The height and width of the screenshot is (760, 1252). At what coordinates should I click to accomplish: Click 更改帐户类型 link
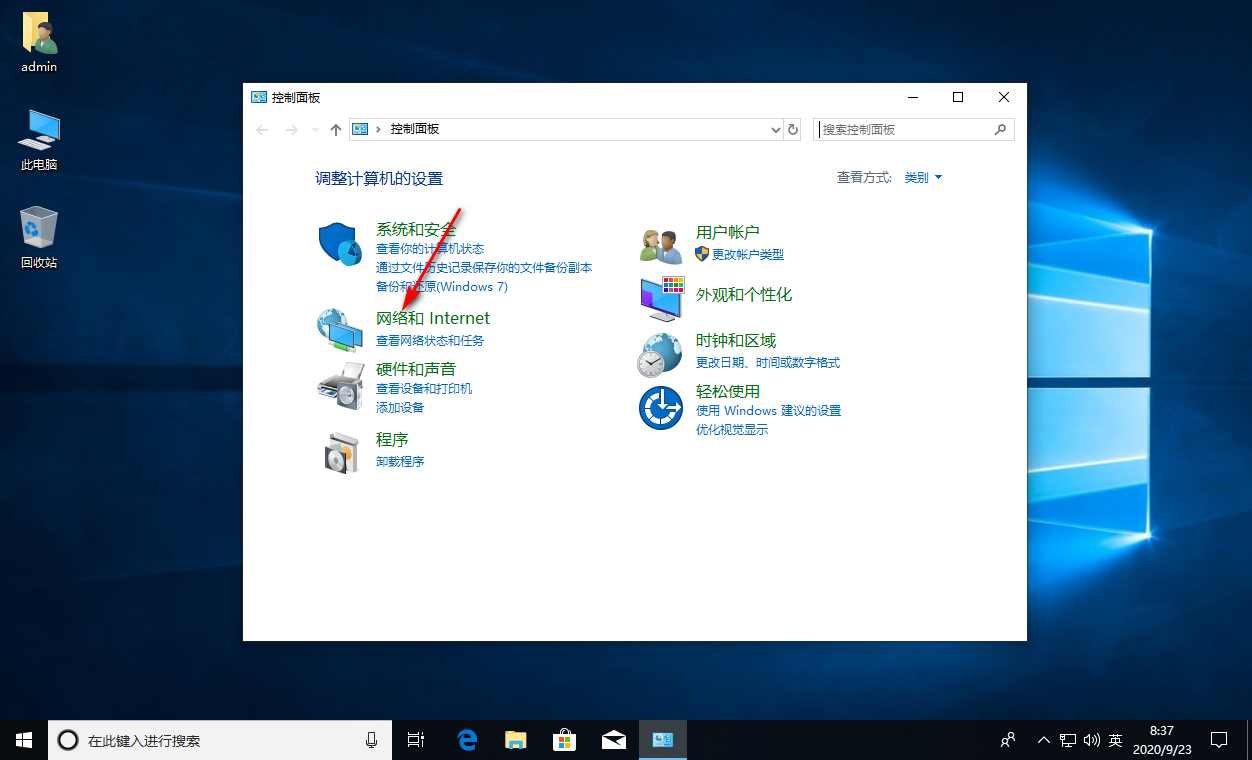pos(747,254)
